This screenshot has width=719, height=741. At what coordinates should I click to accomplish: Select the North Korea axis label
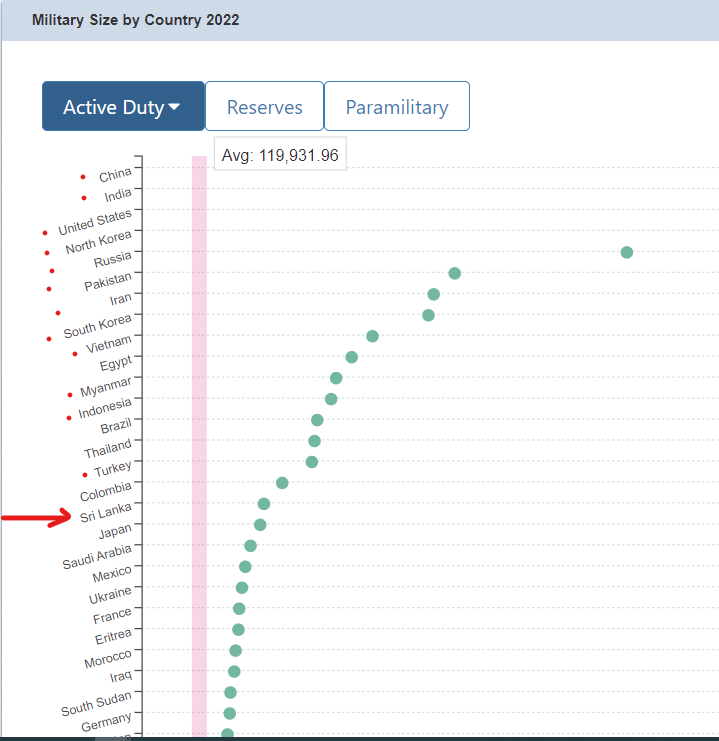coord(98,242)
